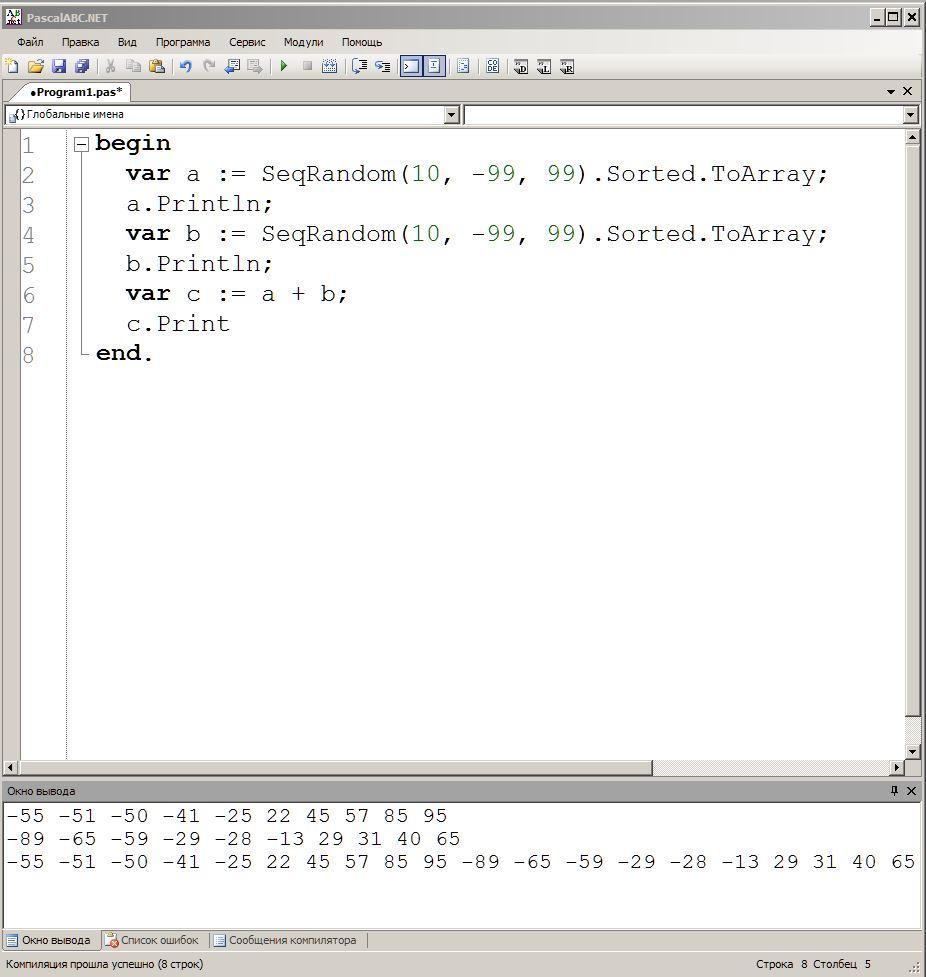Click the Redo arrow icon
The width and height of the screenshot is (926, 977).
pos(209,66)
